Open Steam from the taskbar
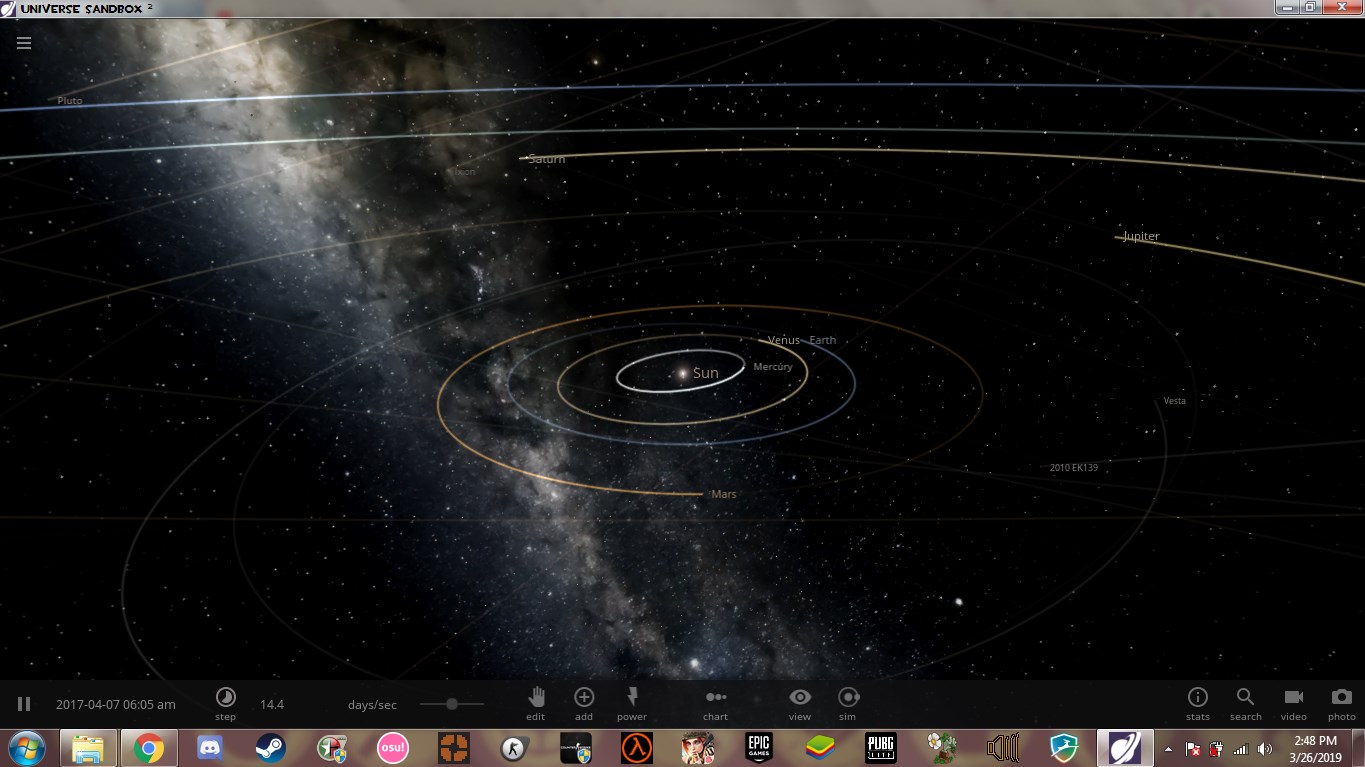The height and width of the screenshot is (767, 1365). [271, 748]
